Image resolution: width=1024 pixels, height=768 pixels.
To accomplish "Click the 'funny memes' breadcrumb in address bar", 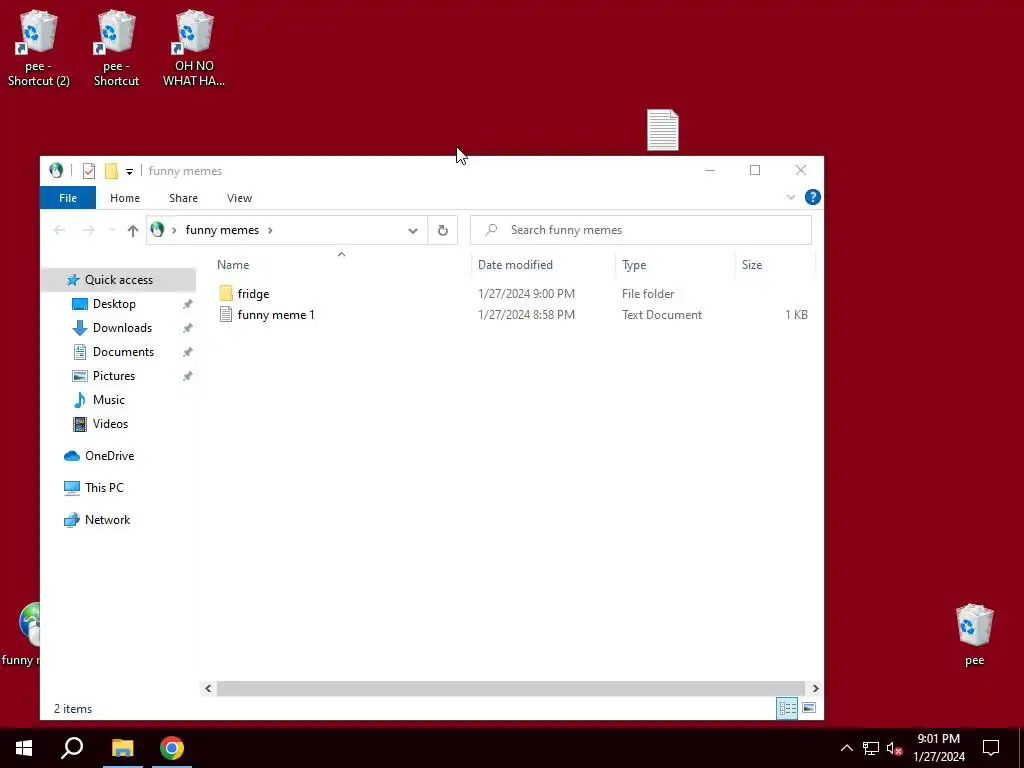I will (222, 230).
